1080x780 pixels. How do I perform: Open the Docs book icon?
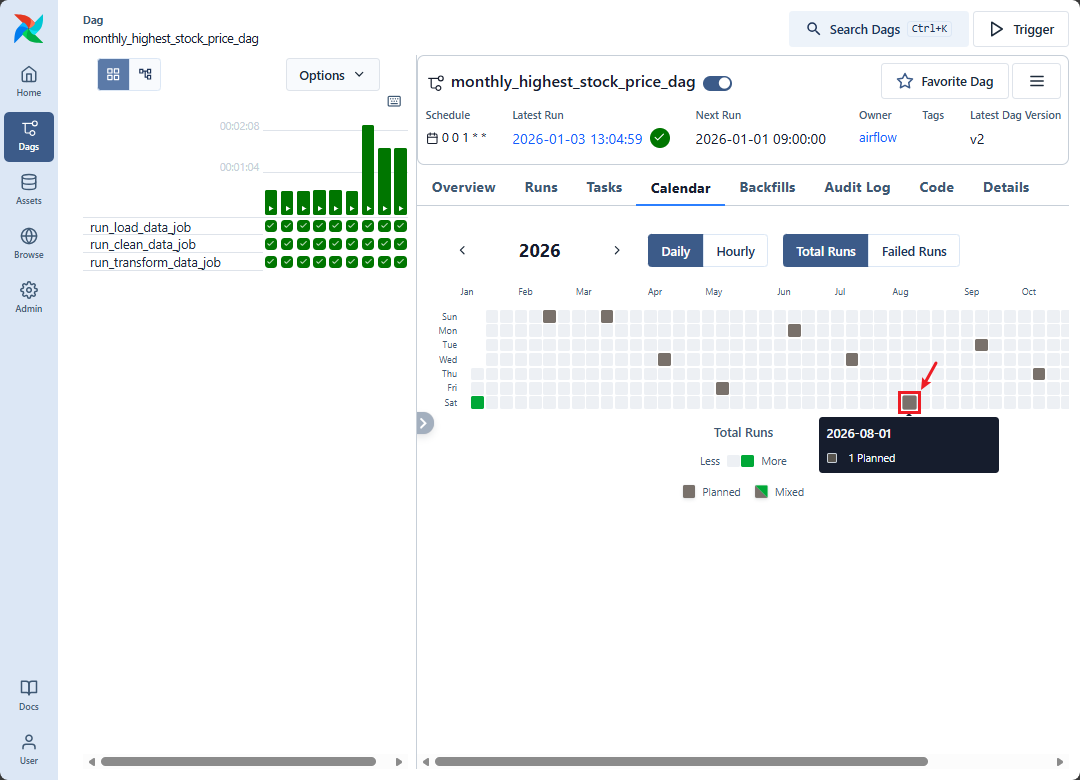29,695
